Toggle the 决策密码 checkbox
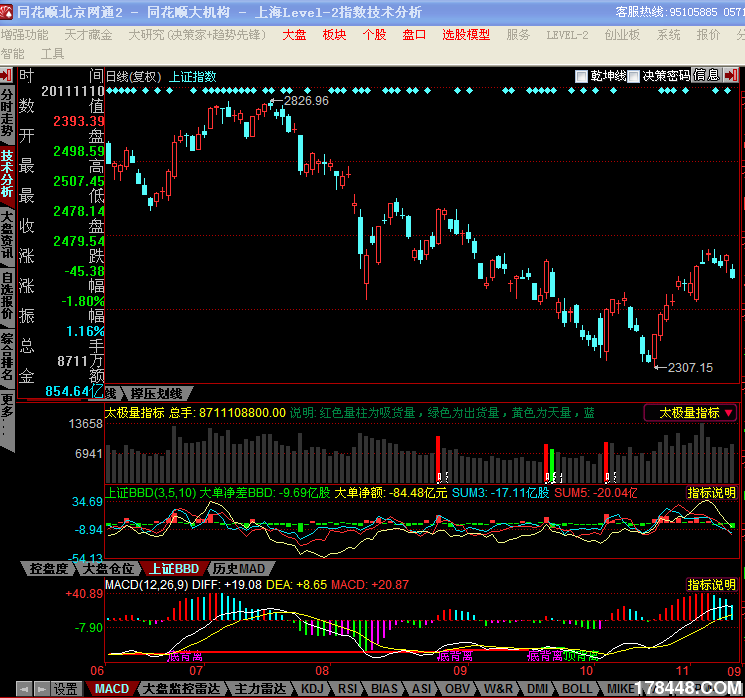 point(633,76)
